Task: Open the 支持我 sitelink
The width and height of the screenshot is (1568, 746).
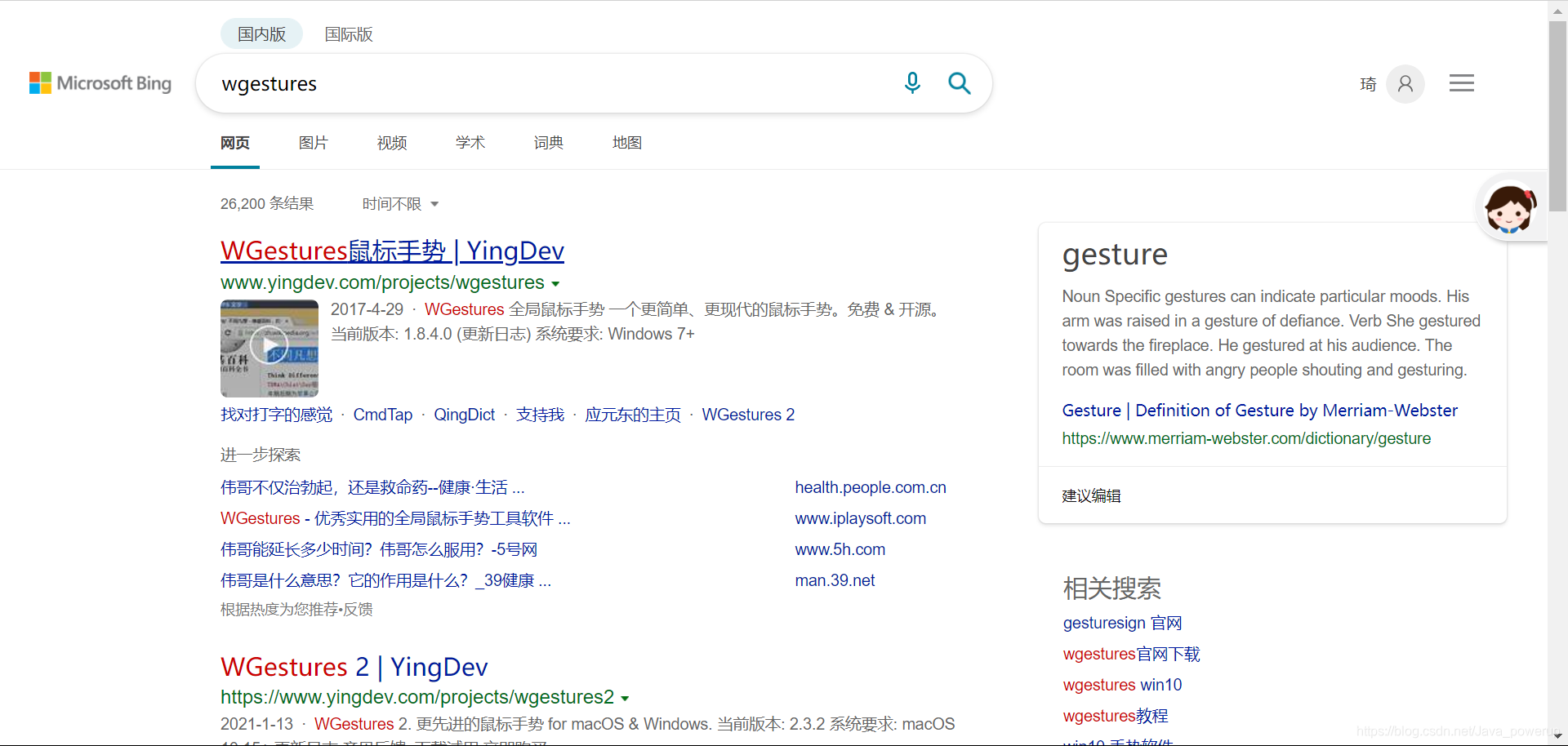Action: click(x=540, y=415)
